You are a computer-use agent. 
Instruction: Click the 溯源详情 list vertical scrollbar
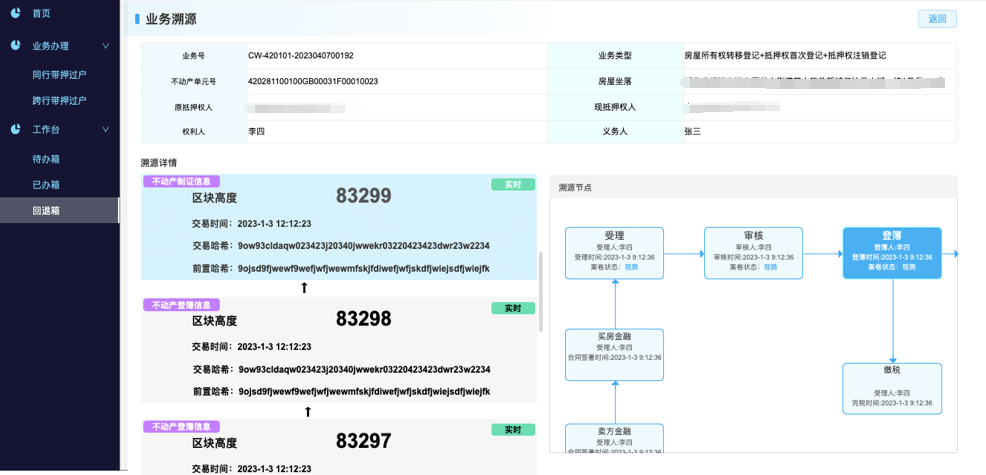coord(541,290)
